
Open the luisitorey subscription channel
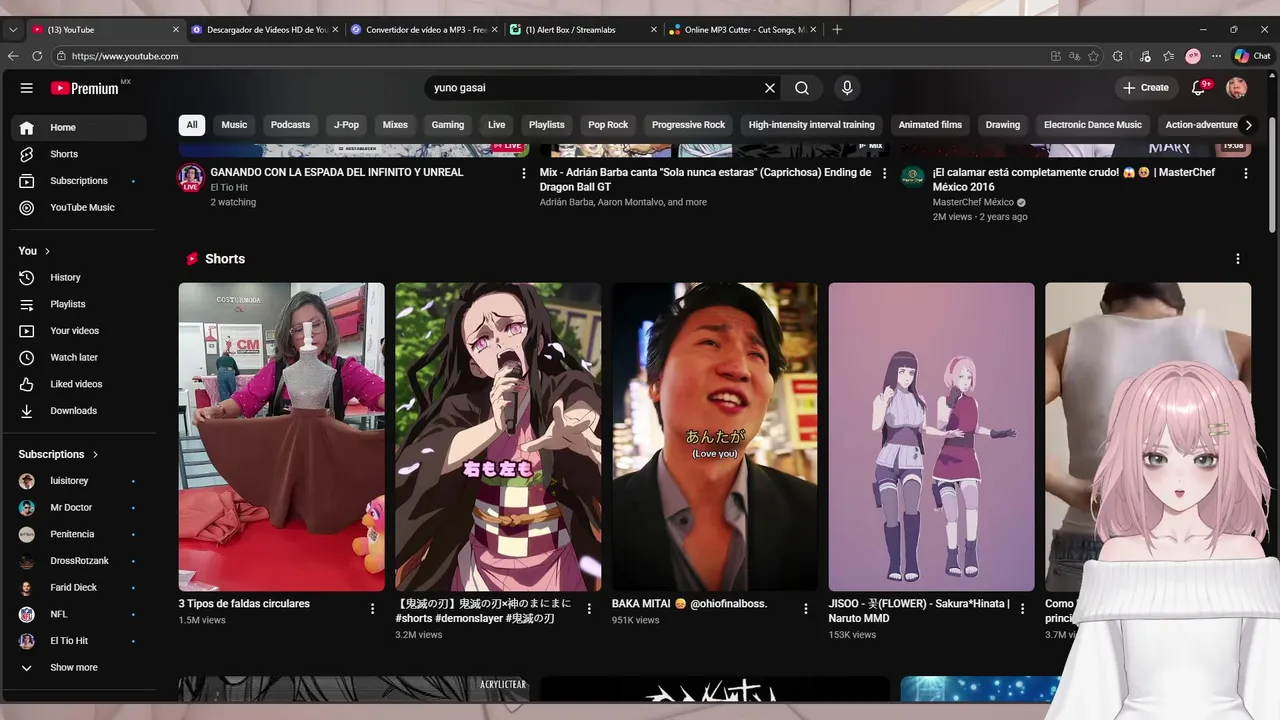click(x=78, y=481)
